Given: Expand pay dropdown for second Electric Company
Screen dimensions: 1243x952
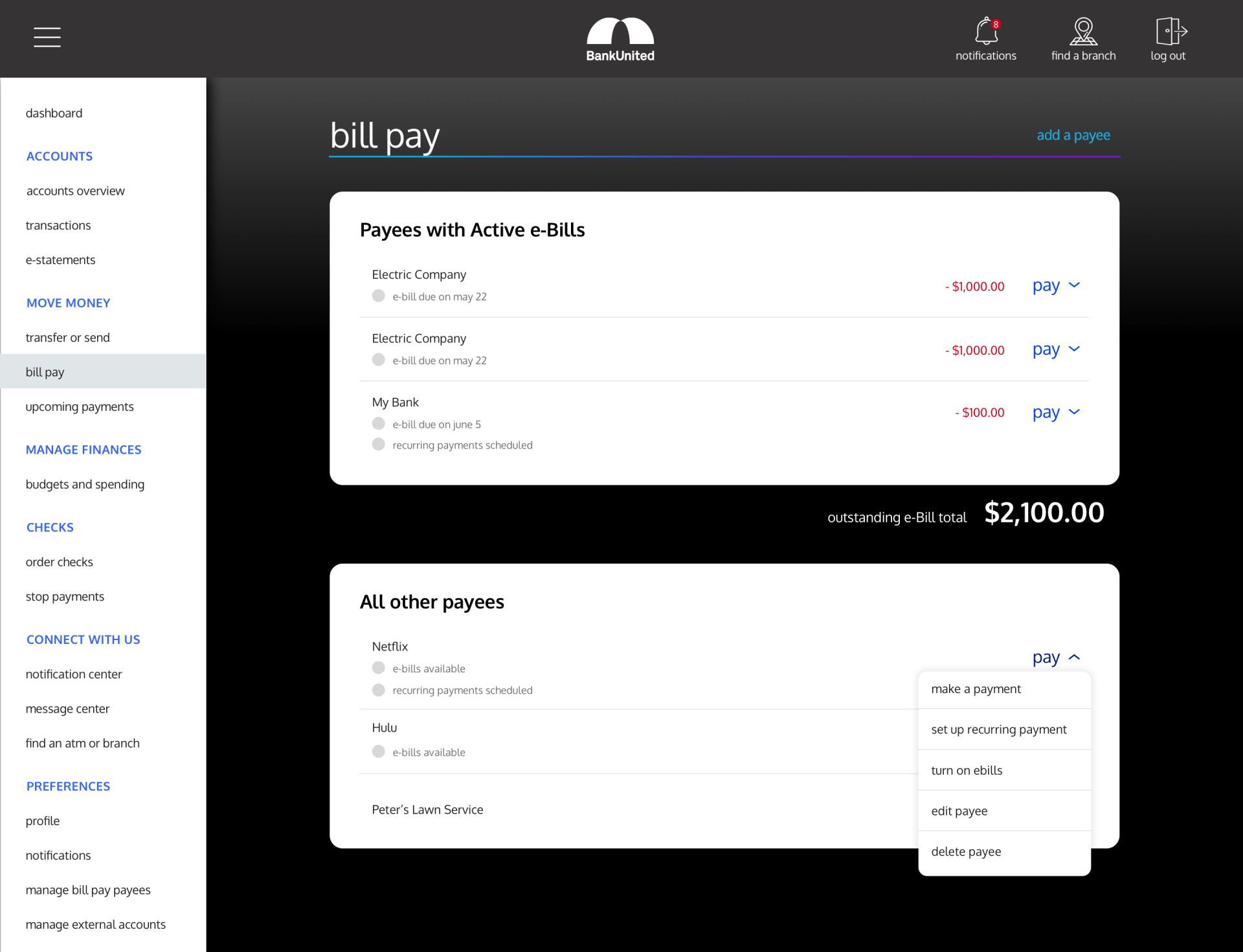Looking at the screenshot, I should 1056,349.
